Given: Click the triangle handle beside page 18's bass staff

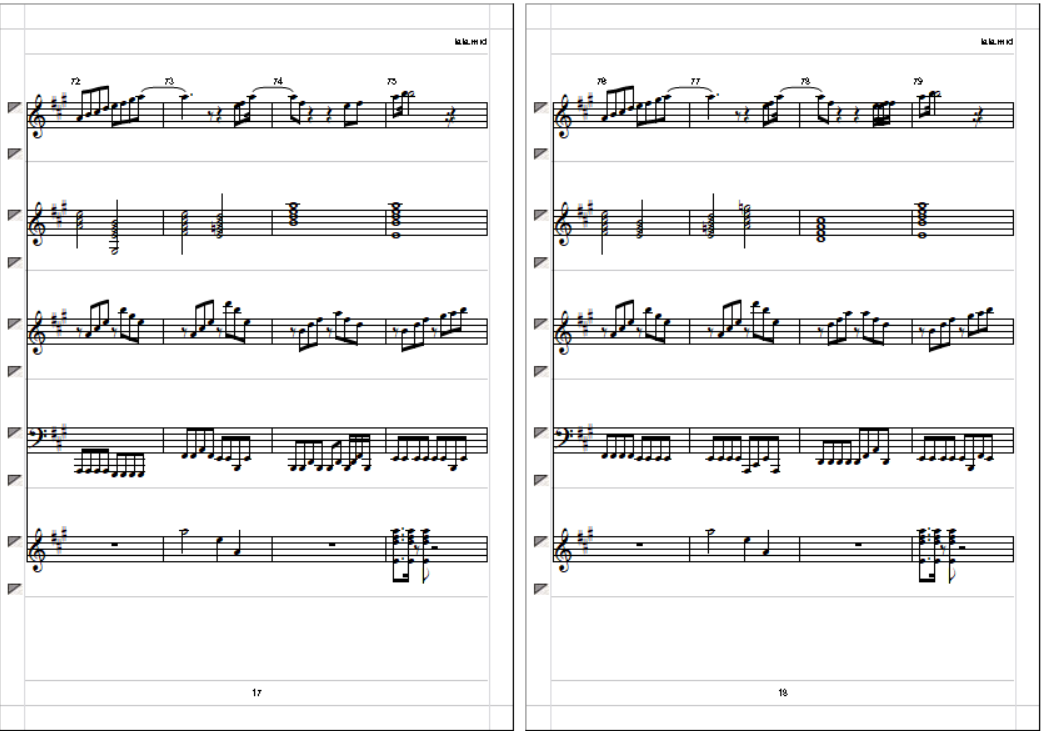Looking at the screenshot, I should 541,432.
